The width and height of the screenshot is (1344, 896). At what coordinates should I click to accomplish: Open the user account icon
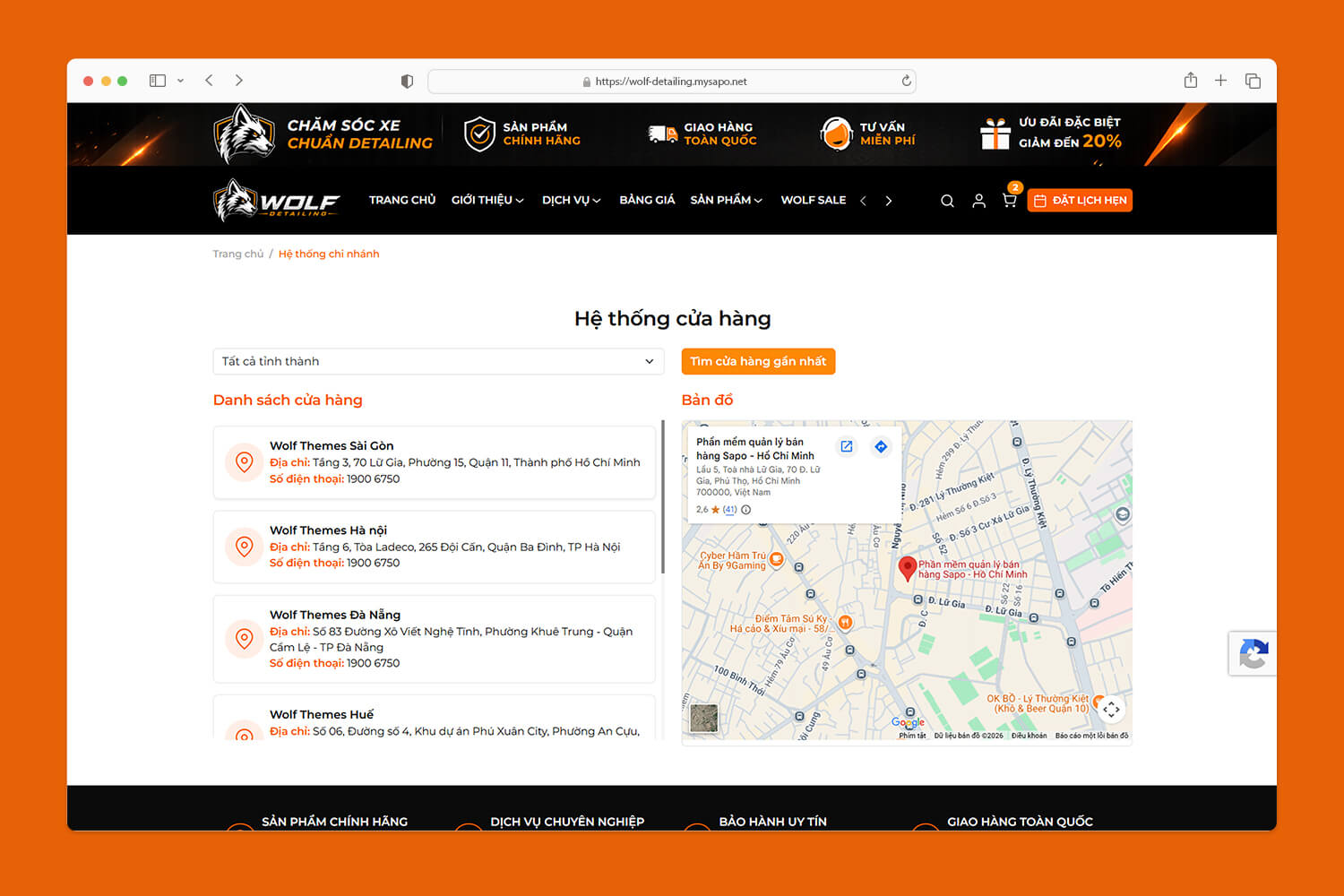[978, 201]
